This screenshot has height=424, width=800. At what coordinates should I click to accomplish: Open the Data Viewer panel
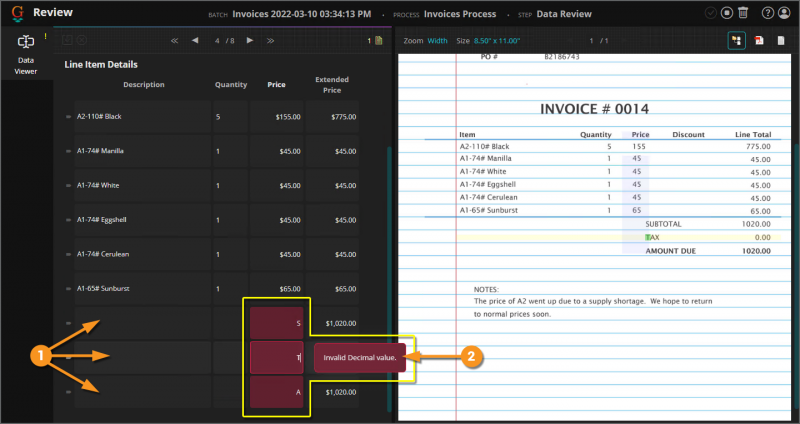(26, 55)
